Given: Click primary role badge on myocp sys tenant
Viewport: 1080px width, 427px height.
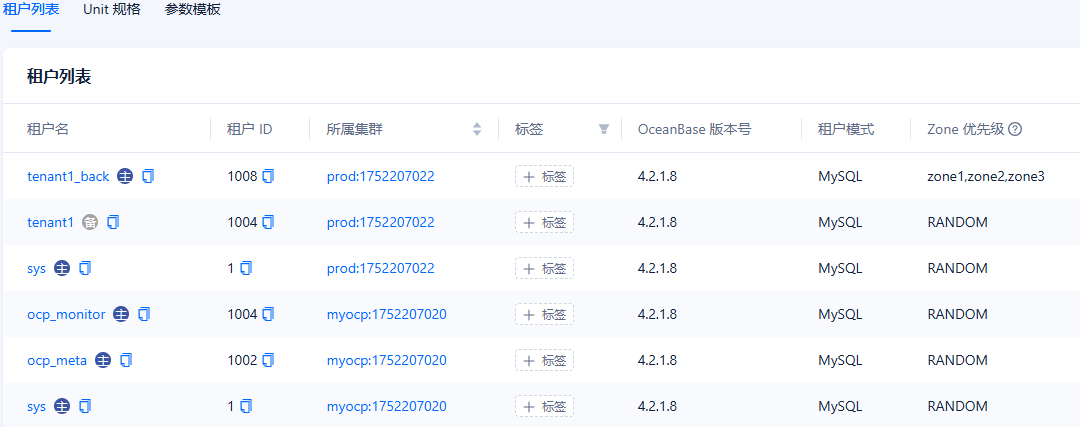Looking at the screenshot, I should point(62,406).
